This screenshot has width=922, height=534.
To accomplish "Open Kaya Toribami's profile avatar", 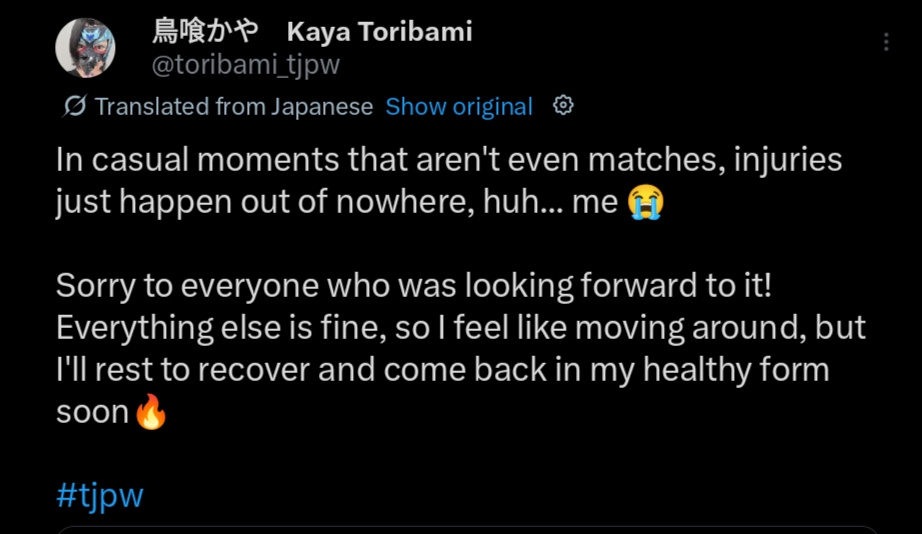I will pos(85,48).
